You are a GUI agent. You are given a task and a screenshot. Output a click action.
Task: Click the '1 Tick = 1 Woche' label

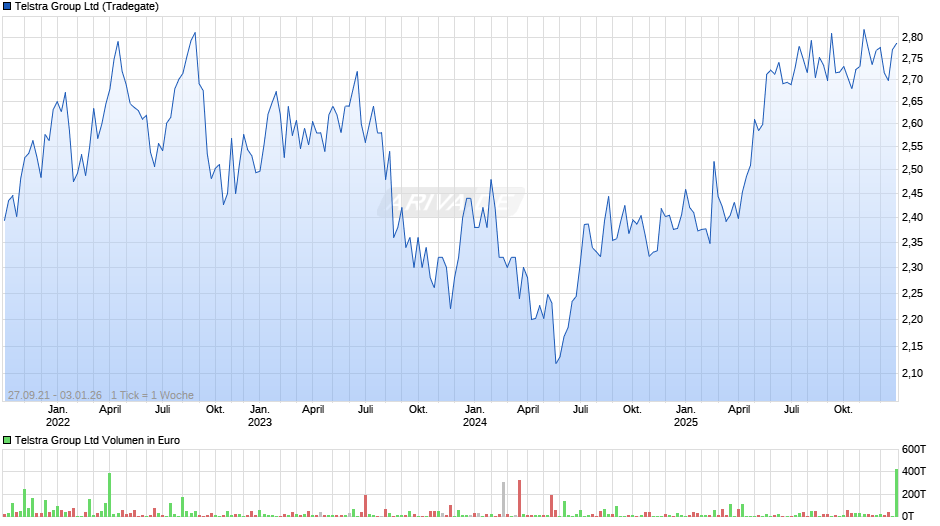[152, 395]
